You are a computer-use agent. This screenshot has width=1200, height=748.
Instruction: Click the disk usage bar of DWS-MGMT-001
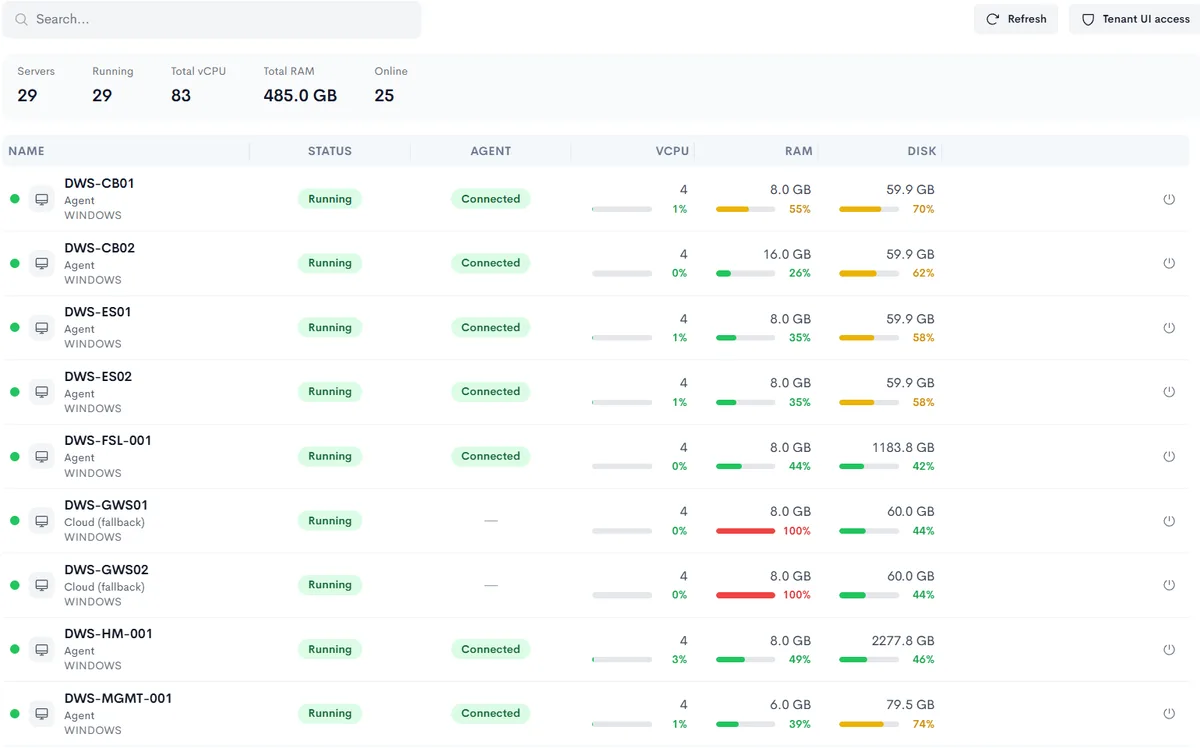click(x=869, y=724)
